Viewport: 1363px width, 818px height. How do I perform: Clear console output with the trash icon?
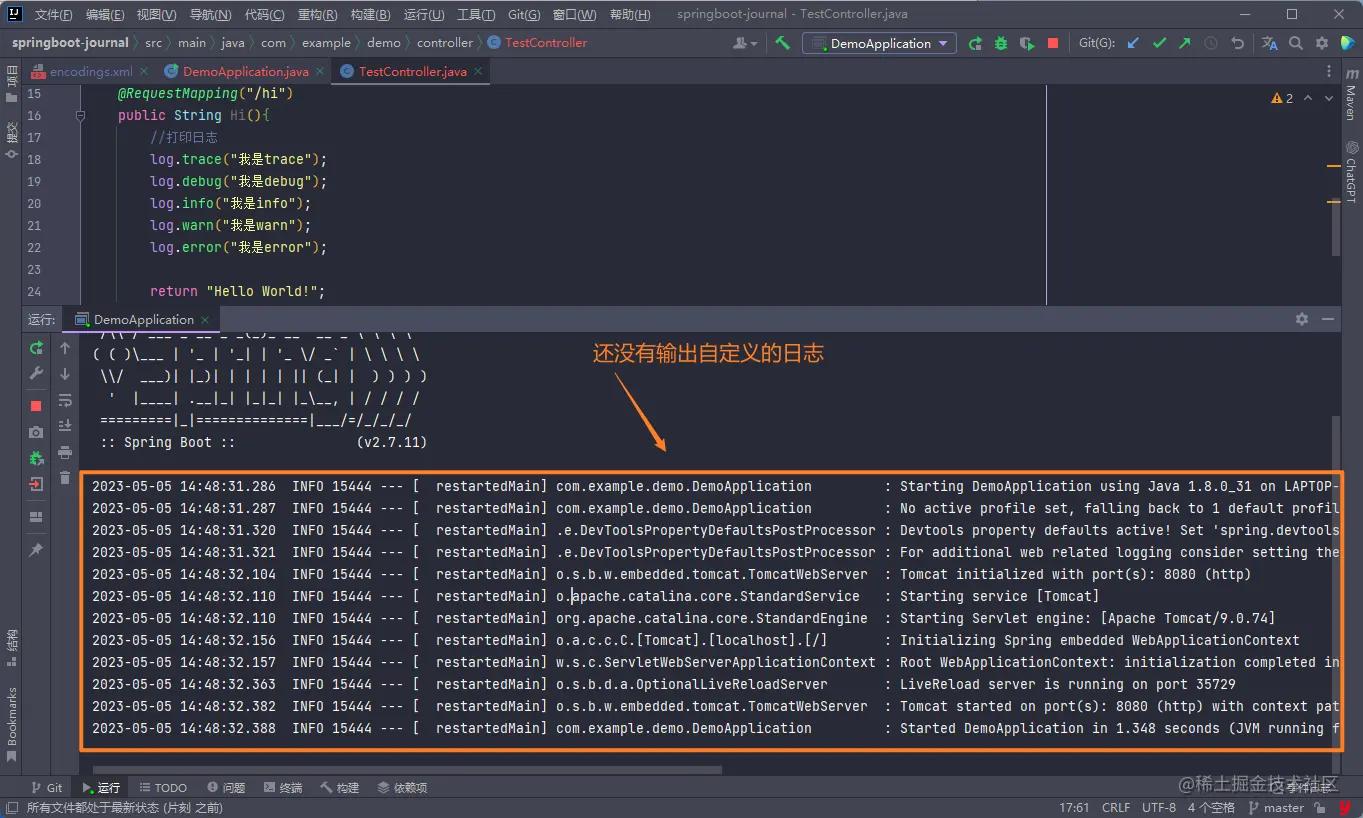tap(65, 478)
